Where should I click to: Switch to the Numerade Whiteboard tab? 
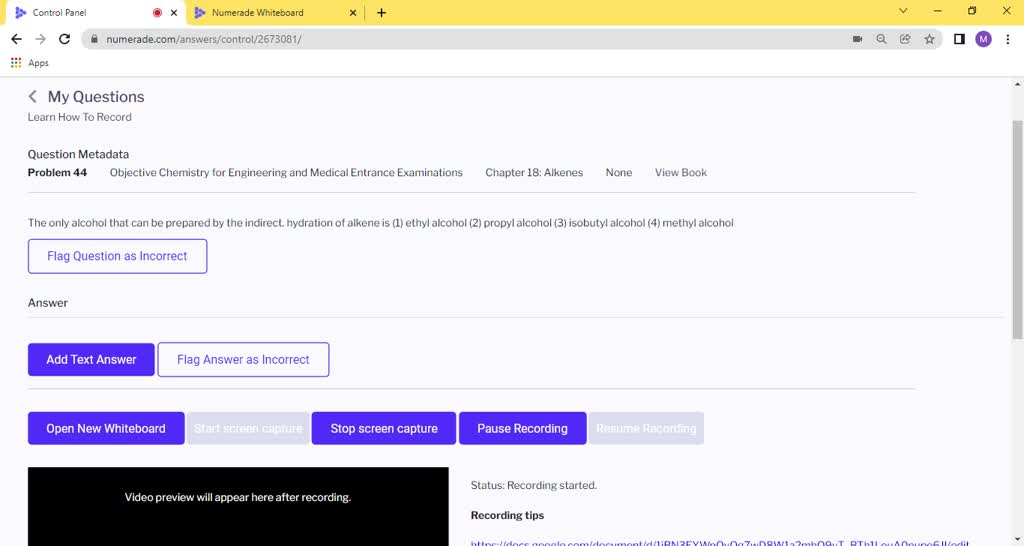point(258,13)
